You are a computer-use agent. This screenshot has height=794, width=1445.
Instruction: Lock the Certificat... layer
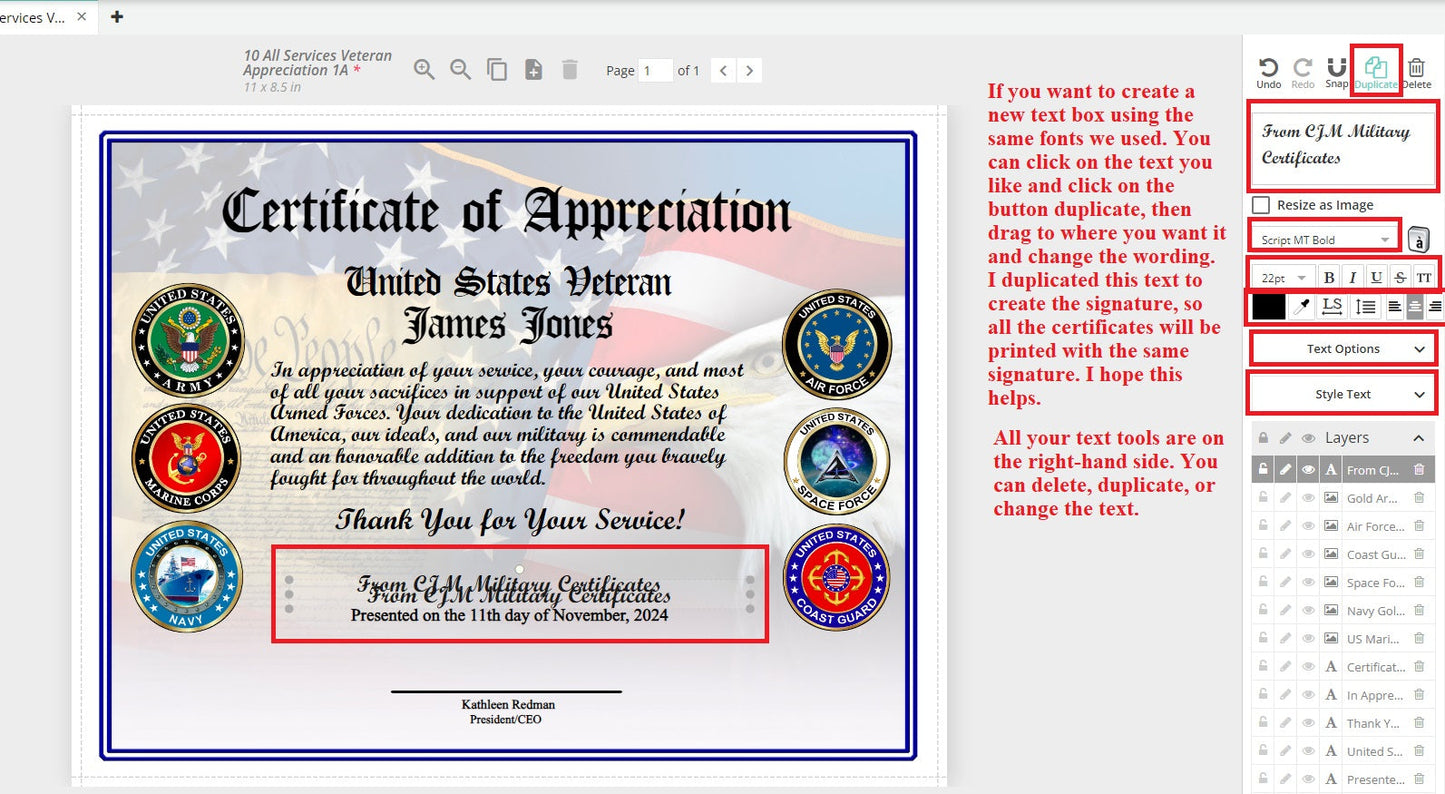(1263, 667)
